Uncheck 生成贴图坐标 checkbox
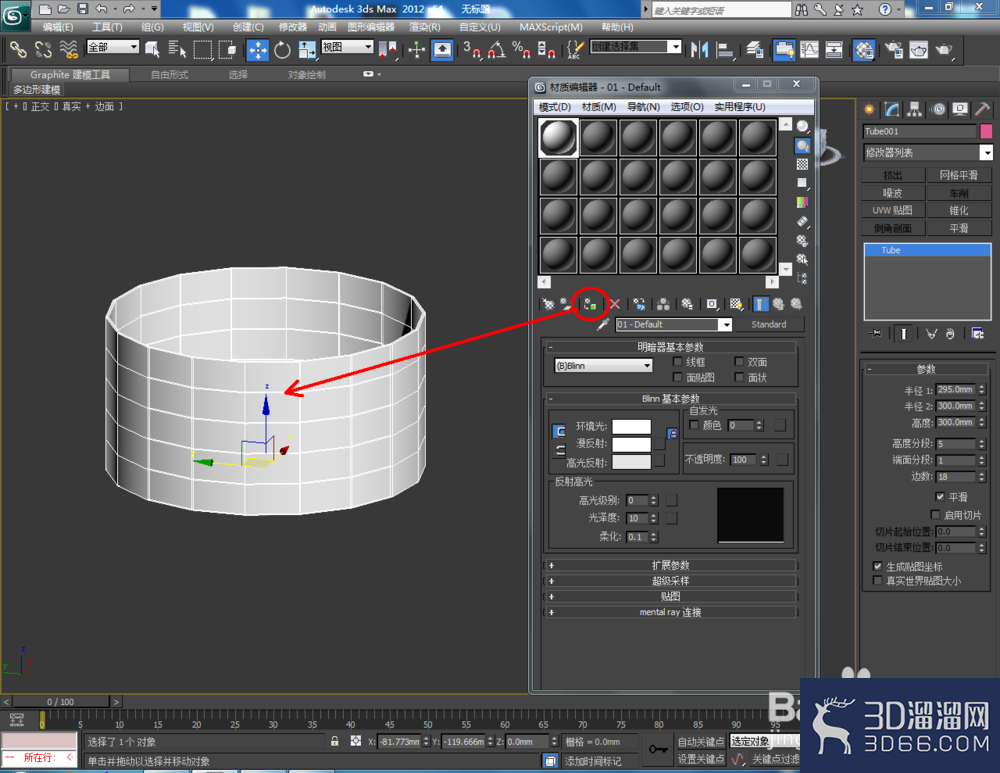Image resolution: width=1000 pixels, height=773 pixels. click(878, 566)
